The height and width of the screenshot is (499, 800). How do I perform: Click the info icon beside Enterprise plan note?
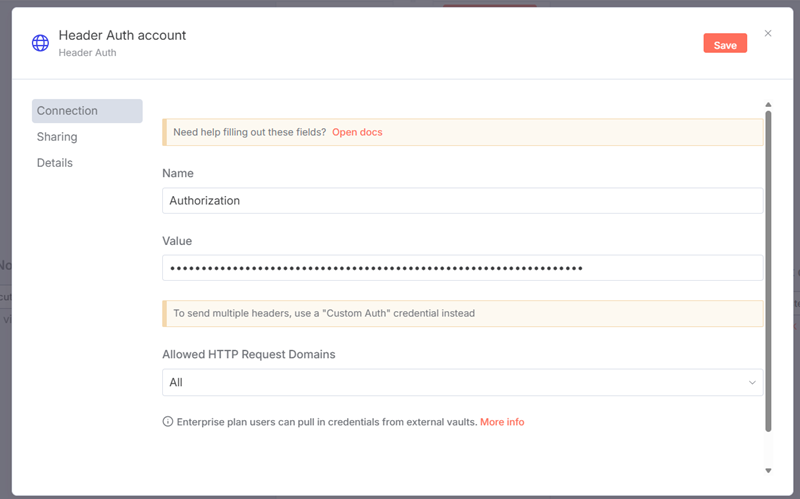[168, 422]
